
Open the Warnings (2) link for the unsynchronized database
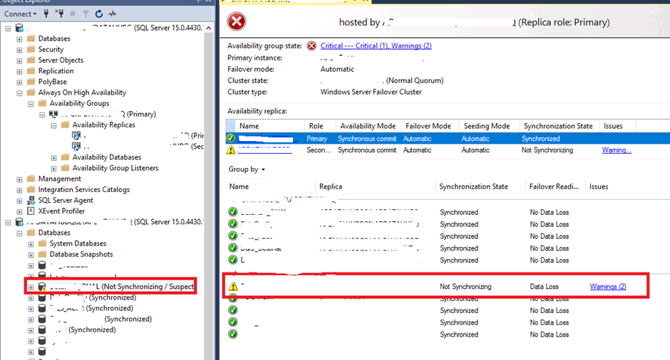click(x=608, y=287)
